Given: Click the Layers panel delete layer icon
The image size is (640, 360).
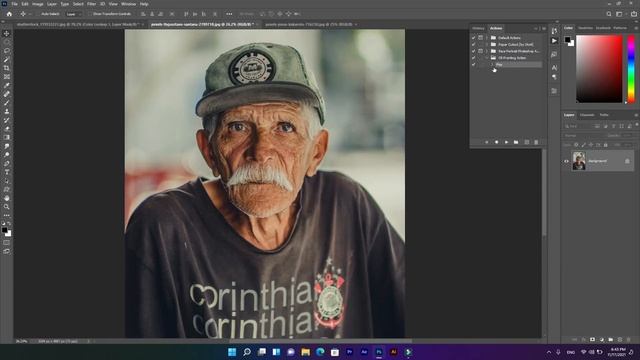Looking at the screenshot, I should (x=629, y=340).
